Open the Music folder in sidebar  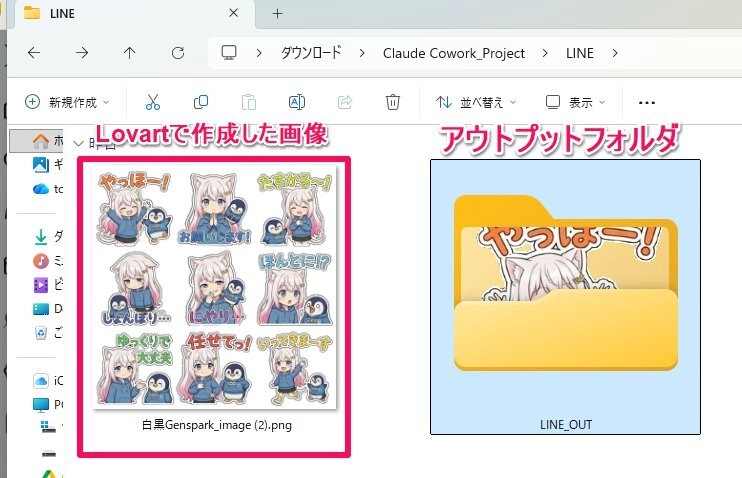tap(47, 260)
